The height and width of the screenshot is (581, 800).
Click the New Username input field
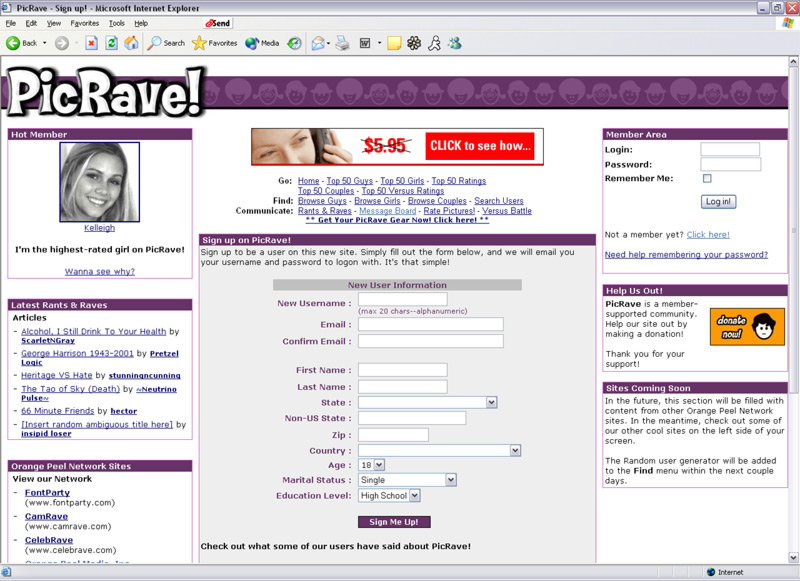403,299
